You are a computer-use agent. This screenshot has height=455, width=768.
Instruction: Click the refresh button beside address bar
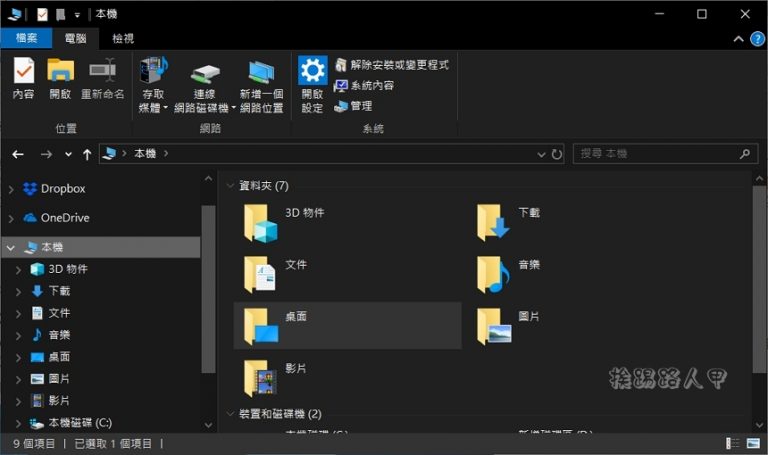click(557, 154)
